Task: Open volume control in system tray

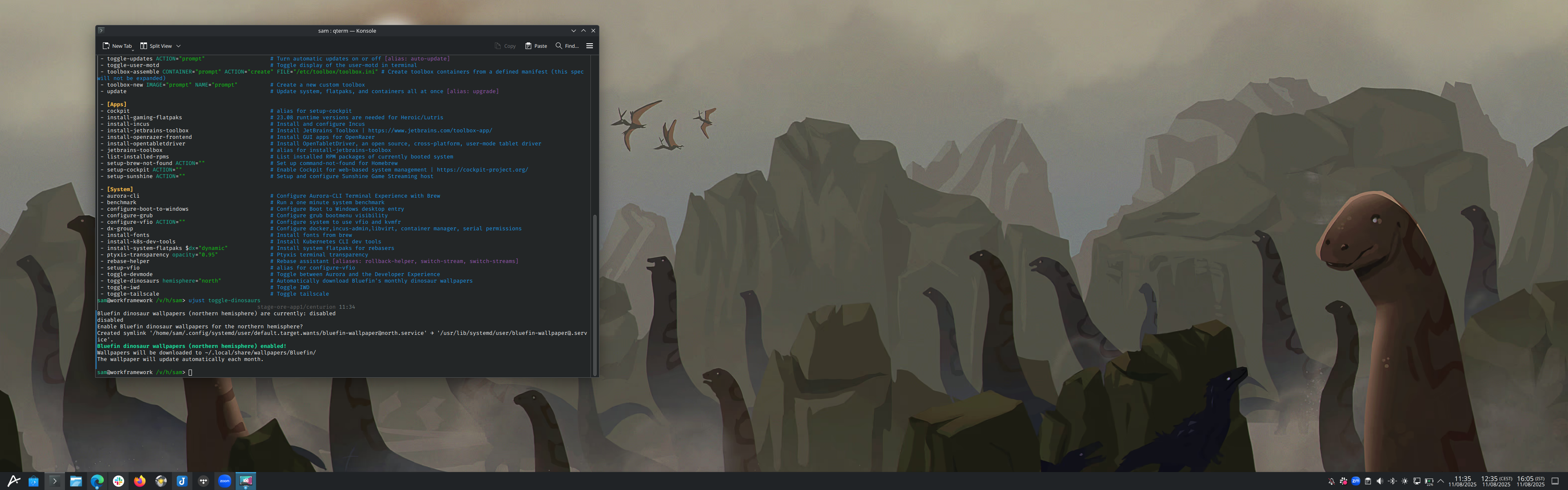Action: tap(1380, 481)
